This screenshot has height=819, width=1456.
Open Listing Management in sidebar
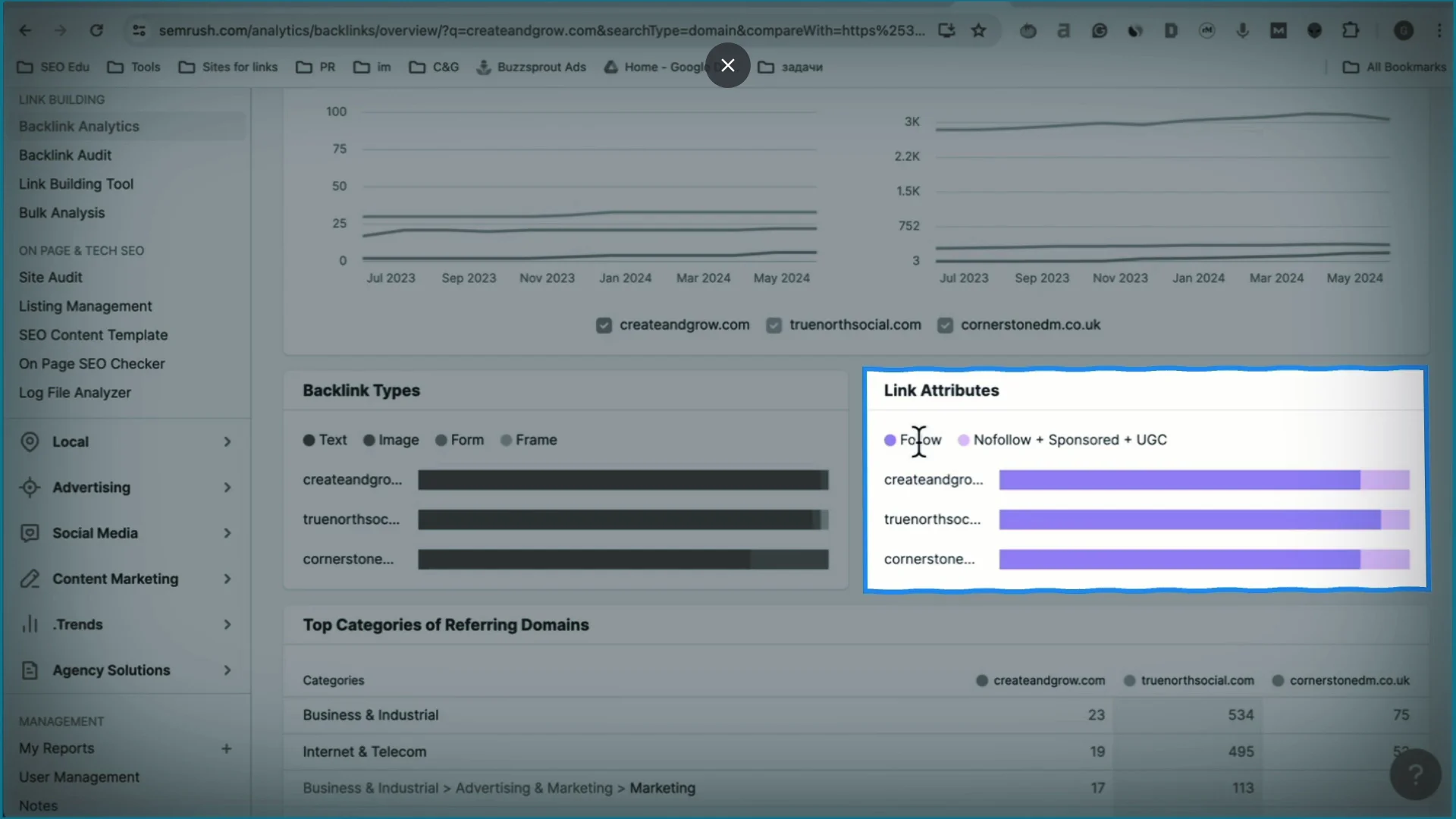coord(86,306)
